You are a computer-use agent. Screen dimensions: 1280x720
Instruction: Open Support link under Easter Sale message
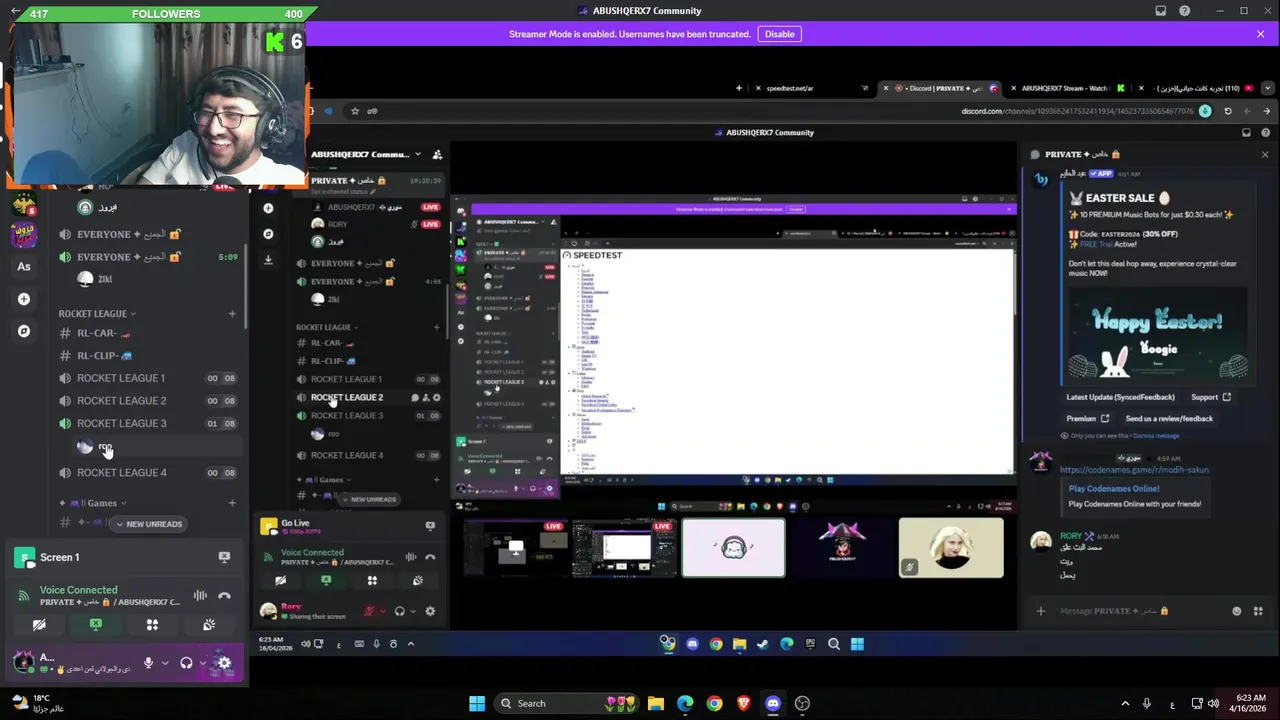pos(1211,397)
